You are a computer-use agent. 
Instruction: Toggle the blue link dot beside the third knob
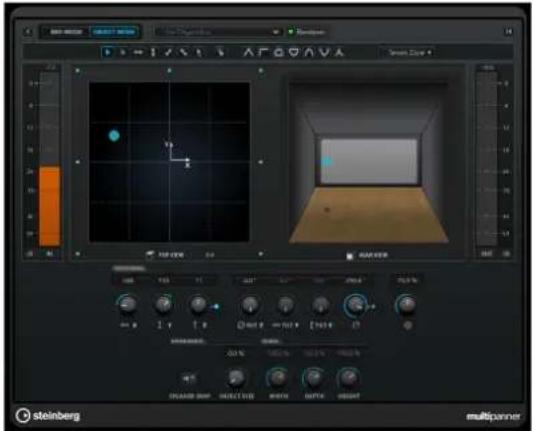click(216, 306)
